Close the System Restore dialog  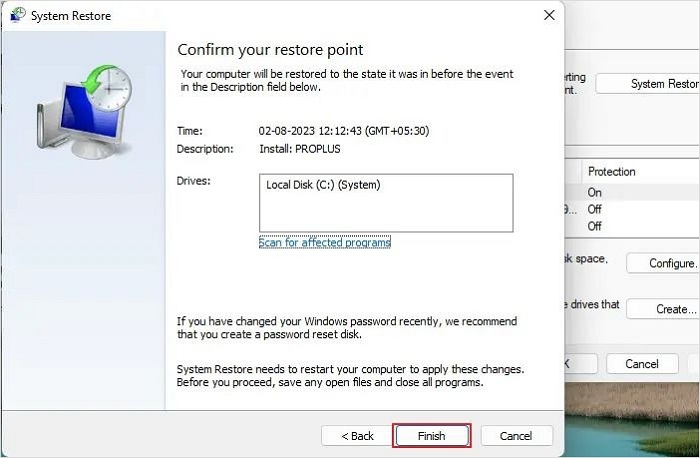coord(549,16)
